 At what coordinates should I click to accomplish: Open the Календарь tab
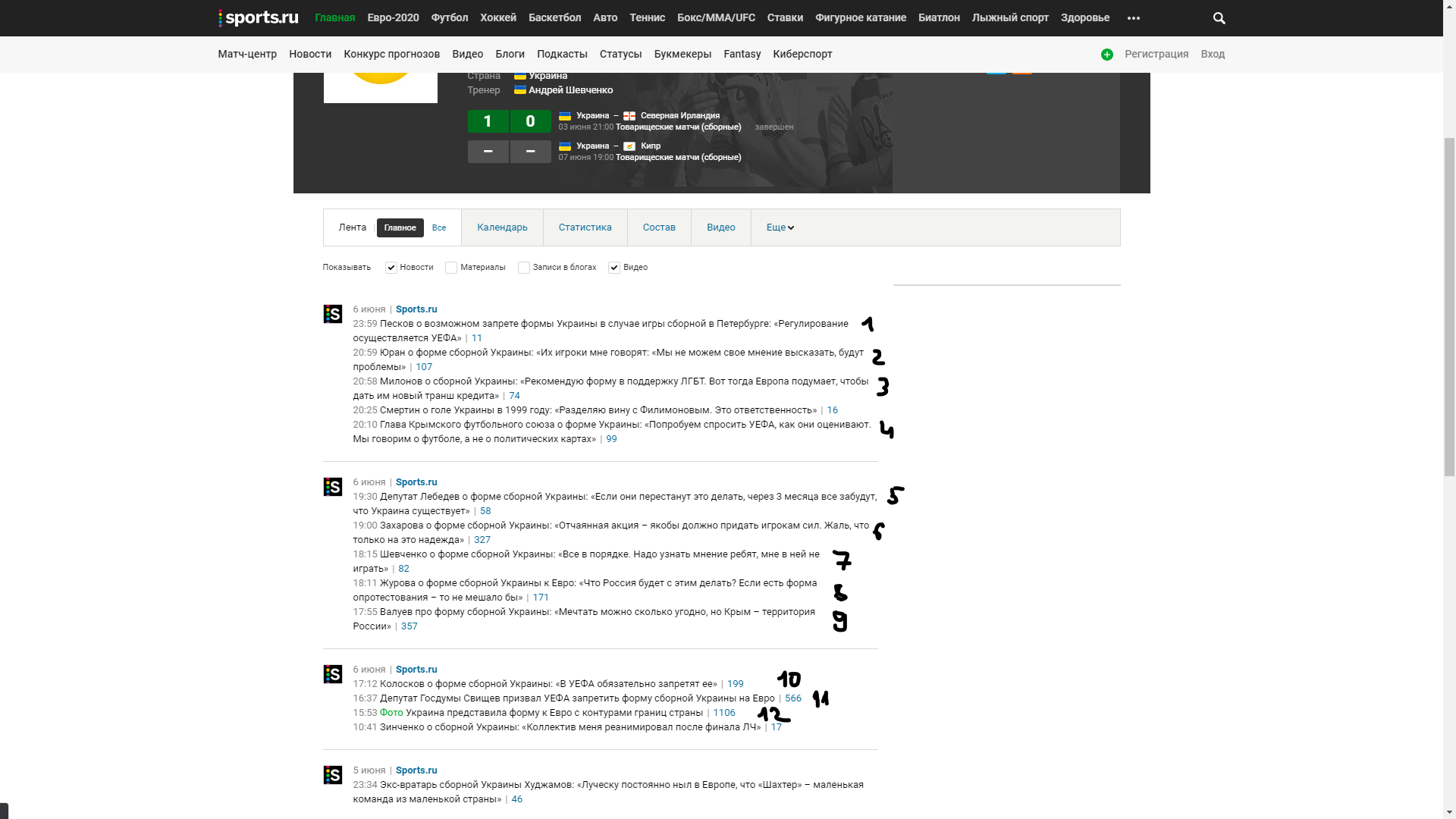(502, 227)
